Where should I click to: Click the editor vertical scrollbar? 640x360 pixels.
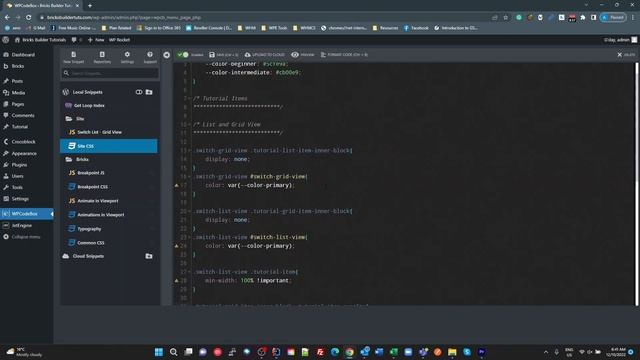tap(636, 184)
